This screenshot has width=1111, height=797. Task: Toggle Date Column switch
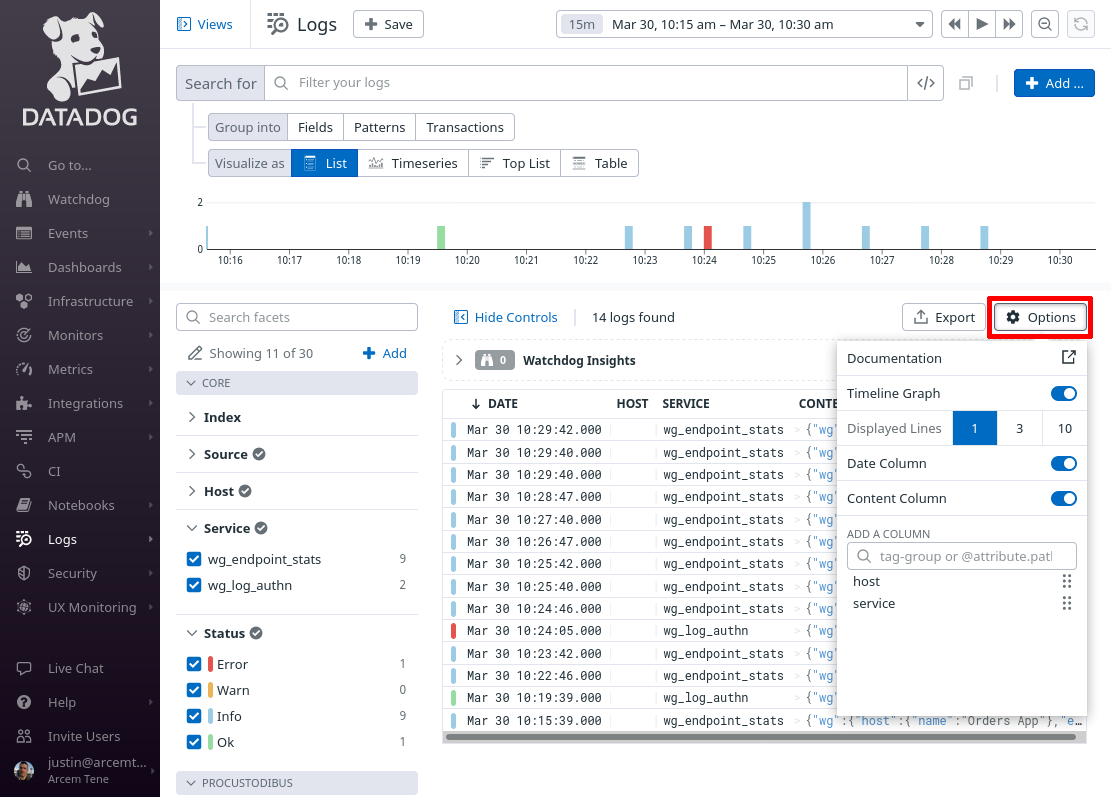tap(1064, 463)
